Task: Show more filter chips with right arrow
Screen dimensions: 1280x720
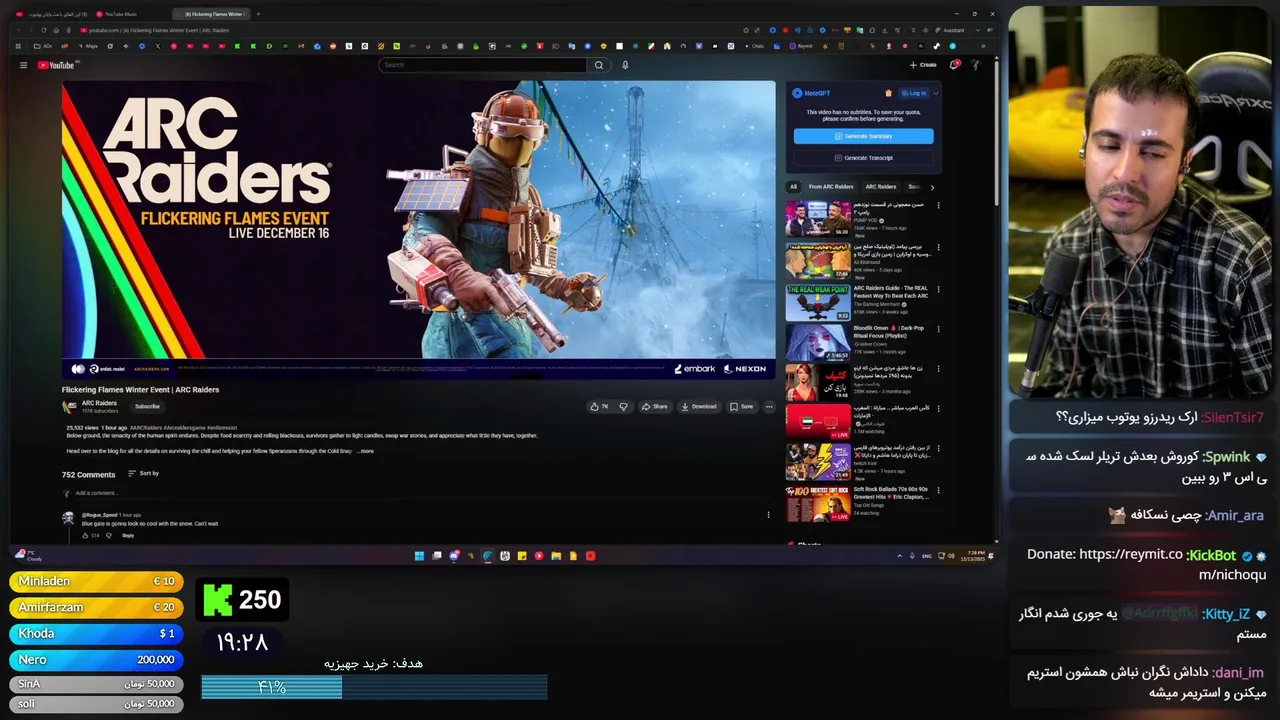Action: click(932, 187)
